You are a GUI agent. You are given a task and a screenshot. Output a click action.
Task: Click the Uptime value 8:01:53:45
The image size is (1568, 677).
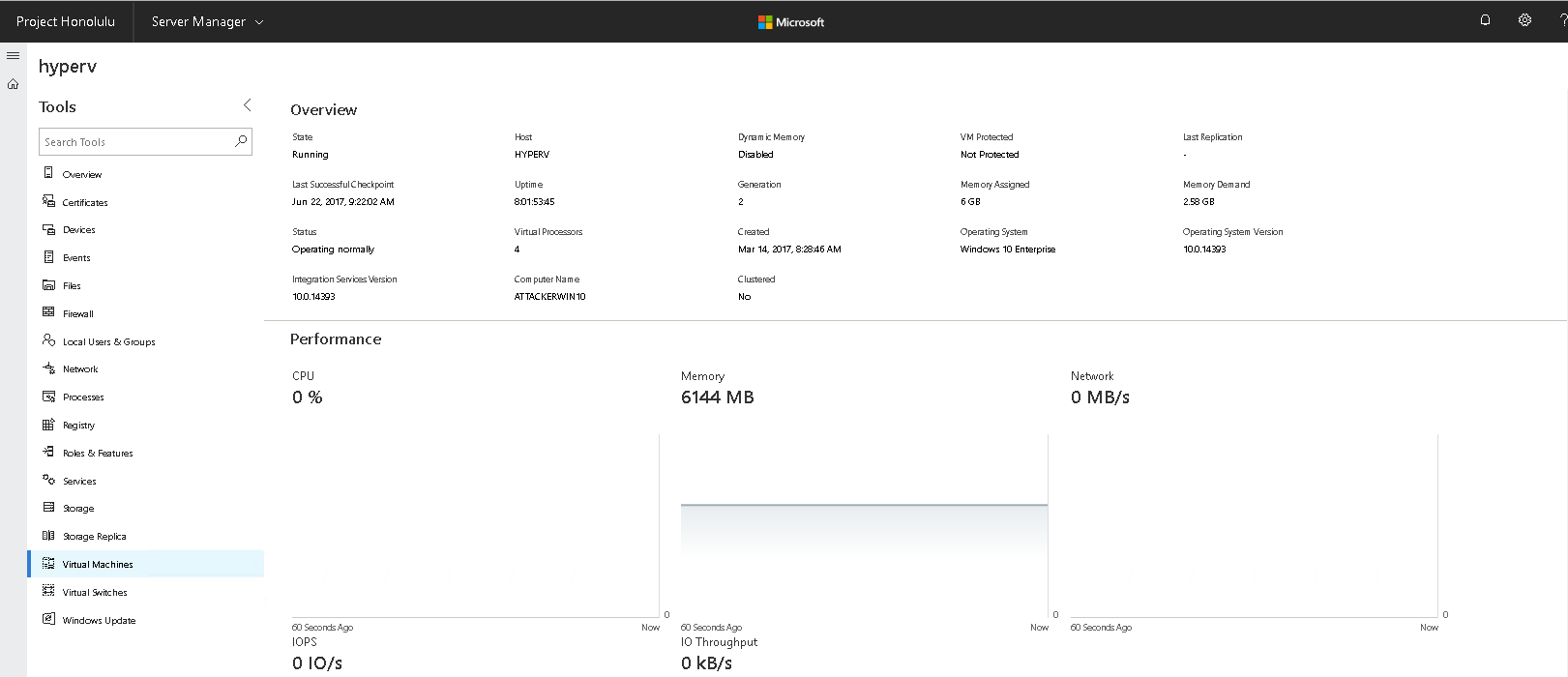pyautogui.click(x=535, y=202)
